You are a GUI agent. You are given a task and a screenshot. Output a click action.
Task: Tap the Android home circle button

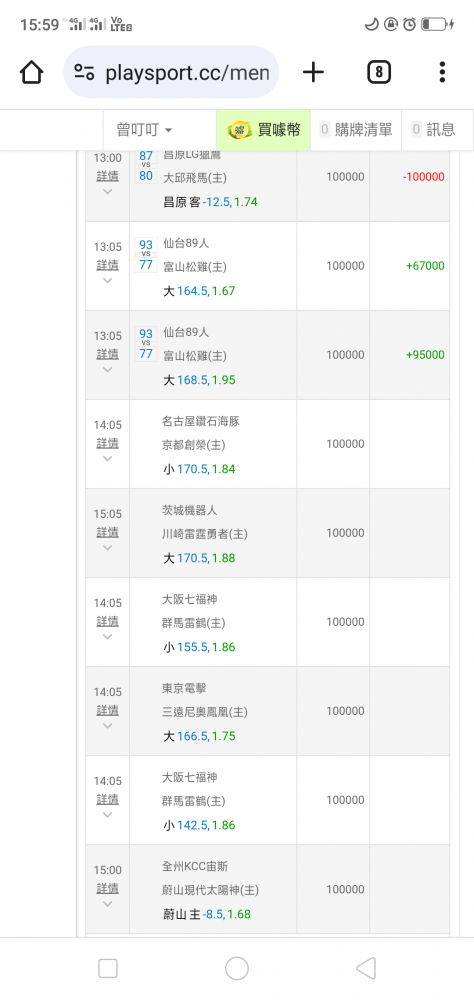(x=237, y=968)
